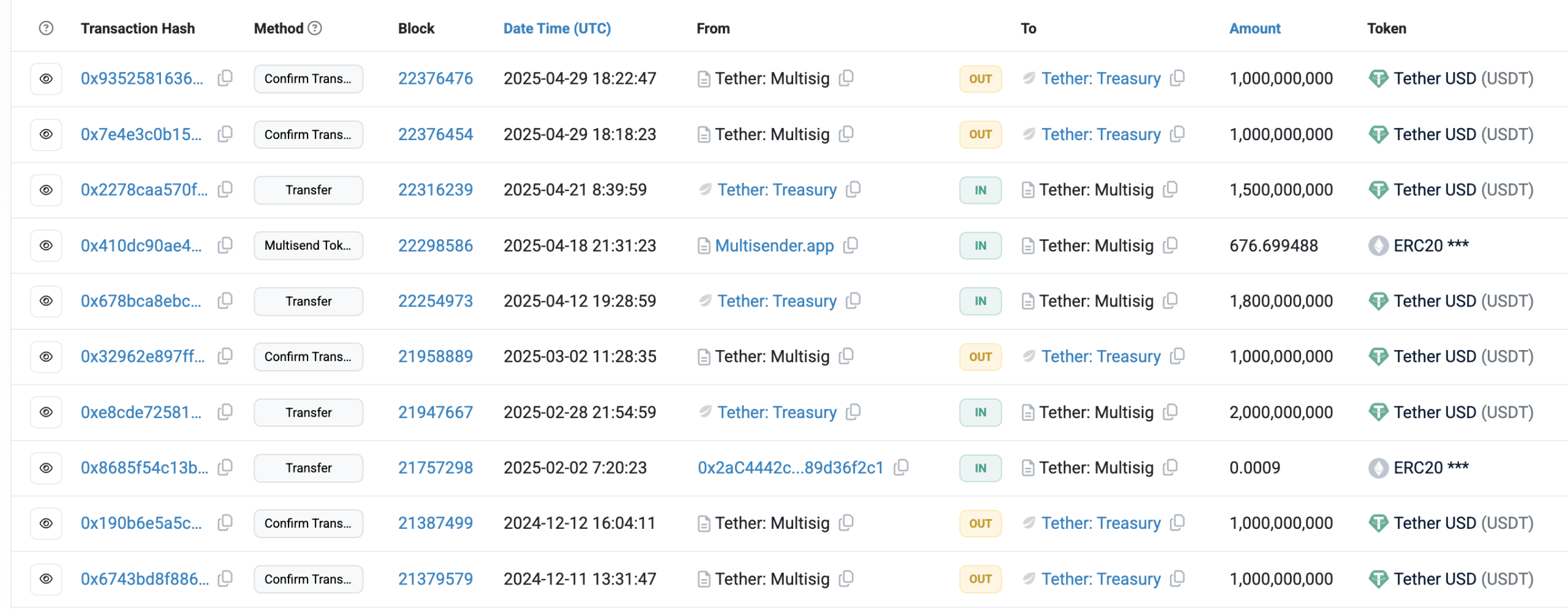Screen dimensions: 1568x609
Task: Copy Multisender.app address
Action: [x=850, y=245]
